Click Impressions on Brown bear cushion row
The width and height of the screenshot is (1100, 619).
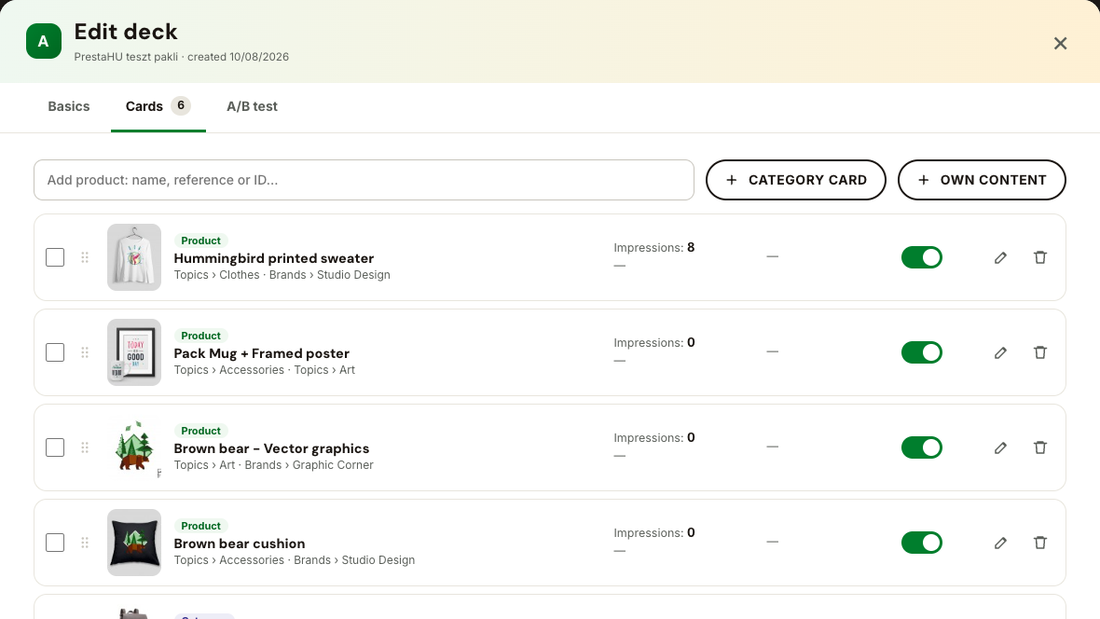(x=655, y=533)
